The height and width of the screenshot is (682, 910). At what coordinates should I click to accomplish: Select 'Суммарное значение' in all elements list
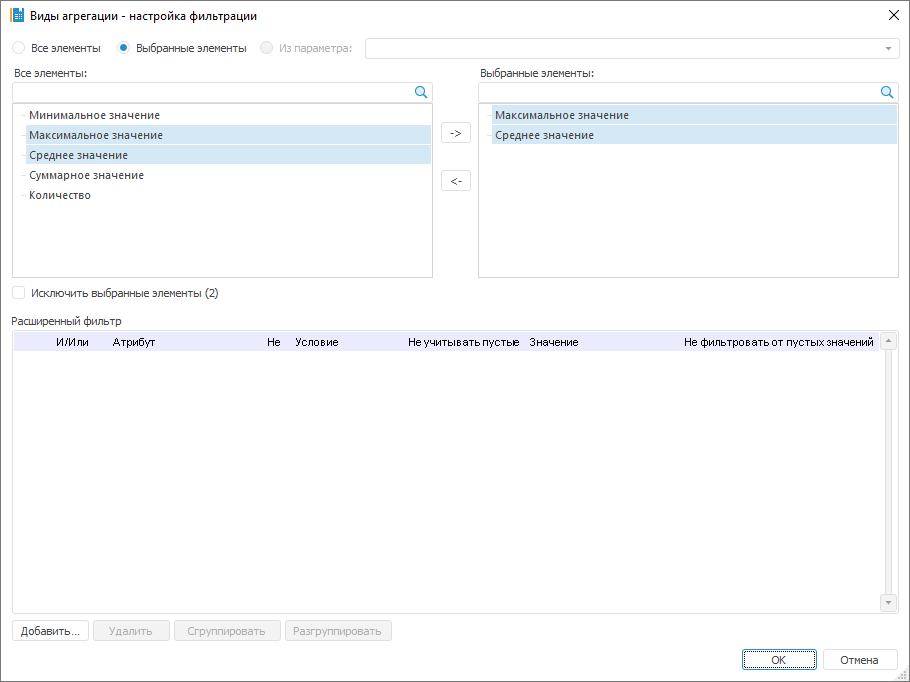coord(86,175)
